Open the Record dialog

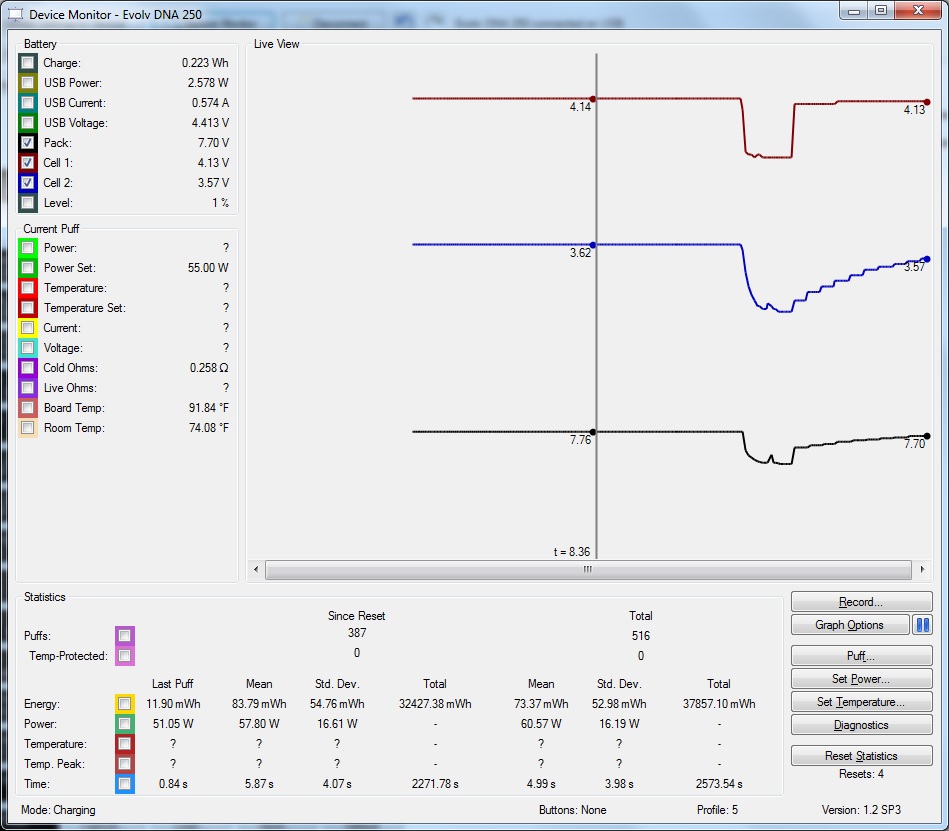pos(861,602)
